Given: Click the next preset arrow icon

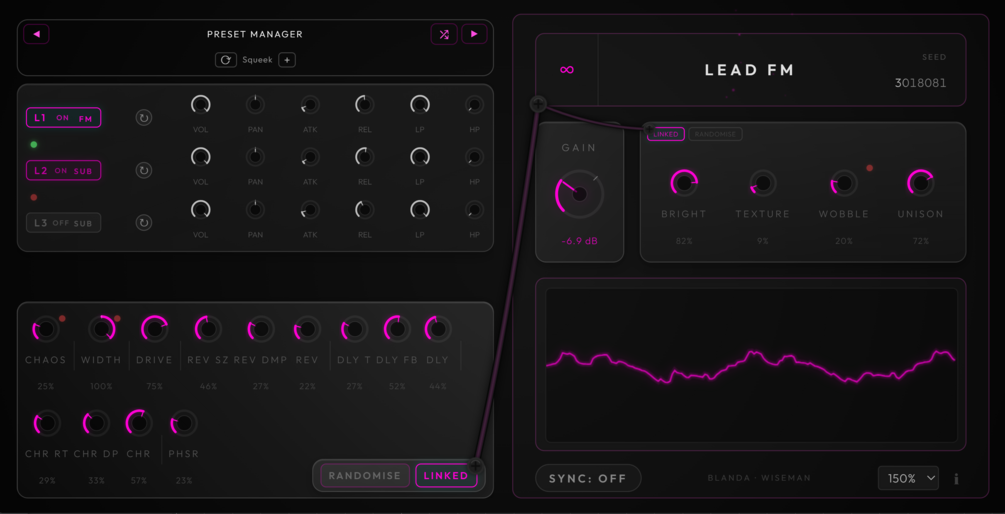Looking at the screenshot, I should (x=474, y=34).
